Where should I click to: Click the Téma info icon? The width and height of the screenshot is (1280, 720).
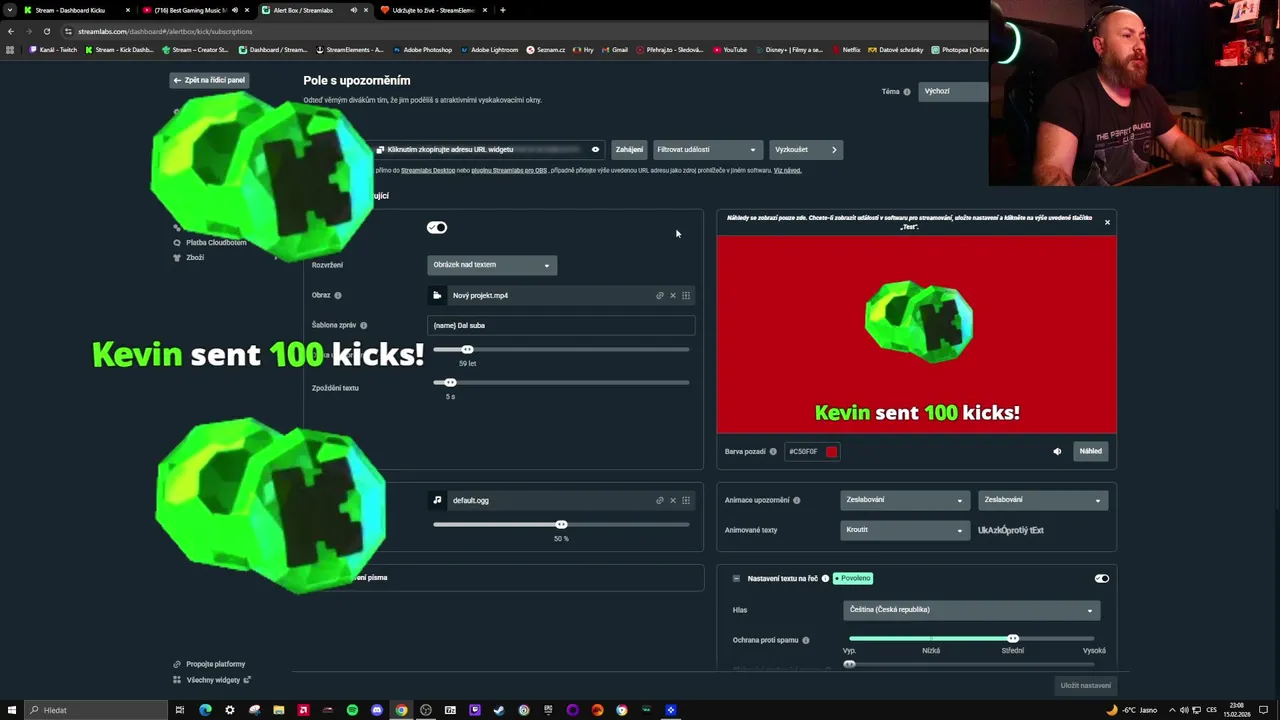click(907, 92)
